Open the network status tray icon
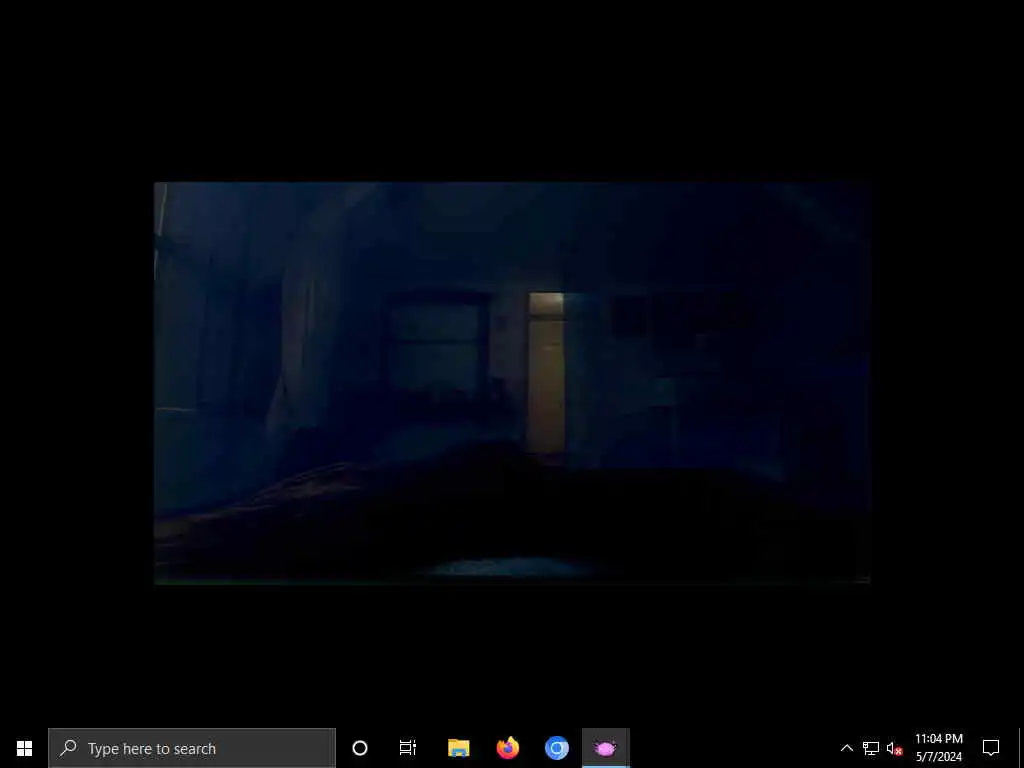1024x768 pixels. (871, 748)
